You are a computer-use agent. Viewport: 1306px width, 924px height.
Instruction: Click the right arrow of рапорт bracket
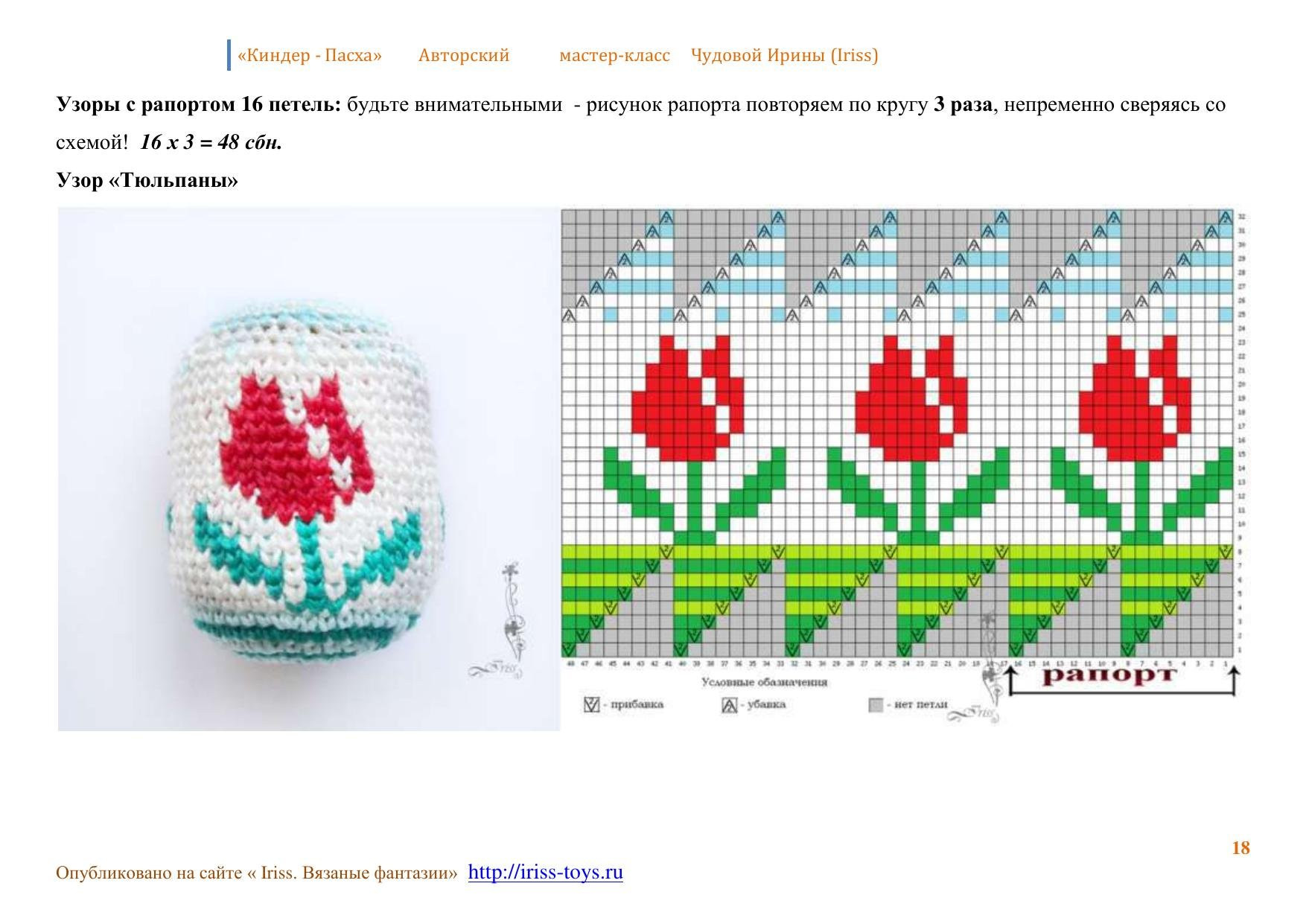pos(1233,681)
